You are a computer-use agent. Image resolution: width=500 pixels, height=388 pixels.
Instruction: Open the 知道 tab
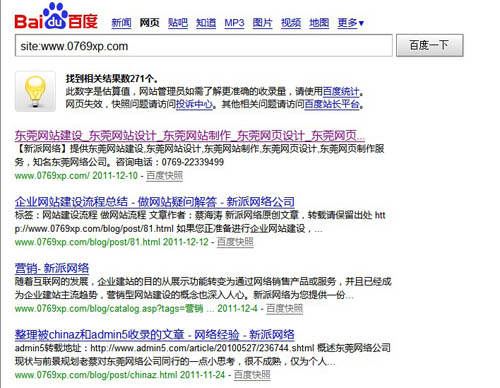pos(206,23)
